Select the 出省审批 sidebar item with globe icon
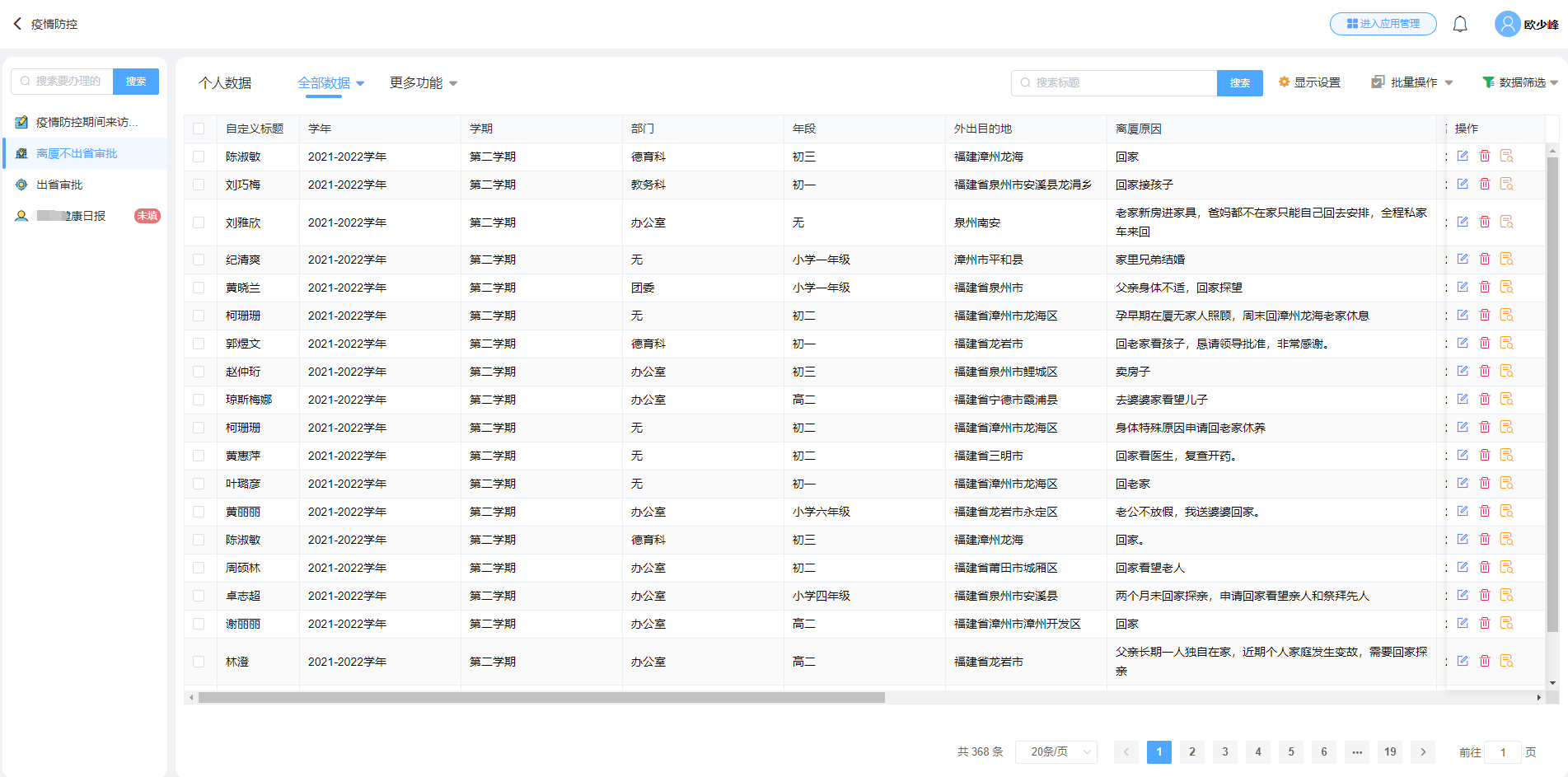 pyautogui.click(x=58, y=184)
